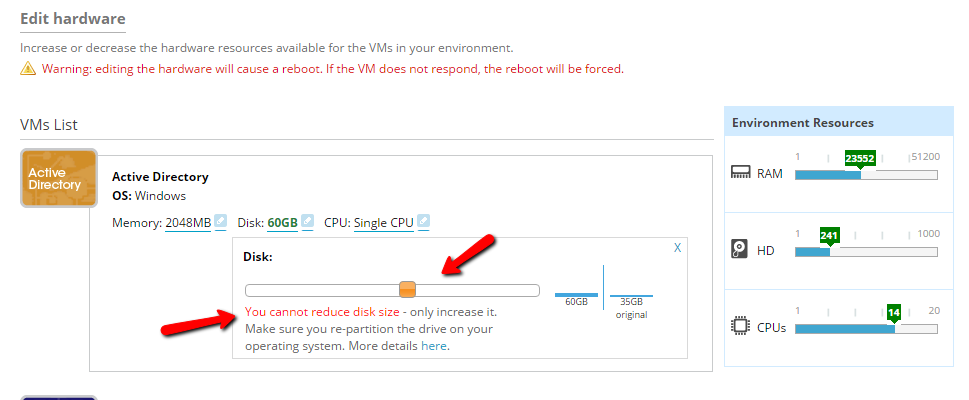Click the CPUs processor icon
969x400 pixels.
pos(740,326)
